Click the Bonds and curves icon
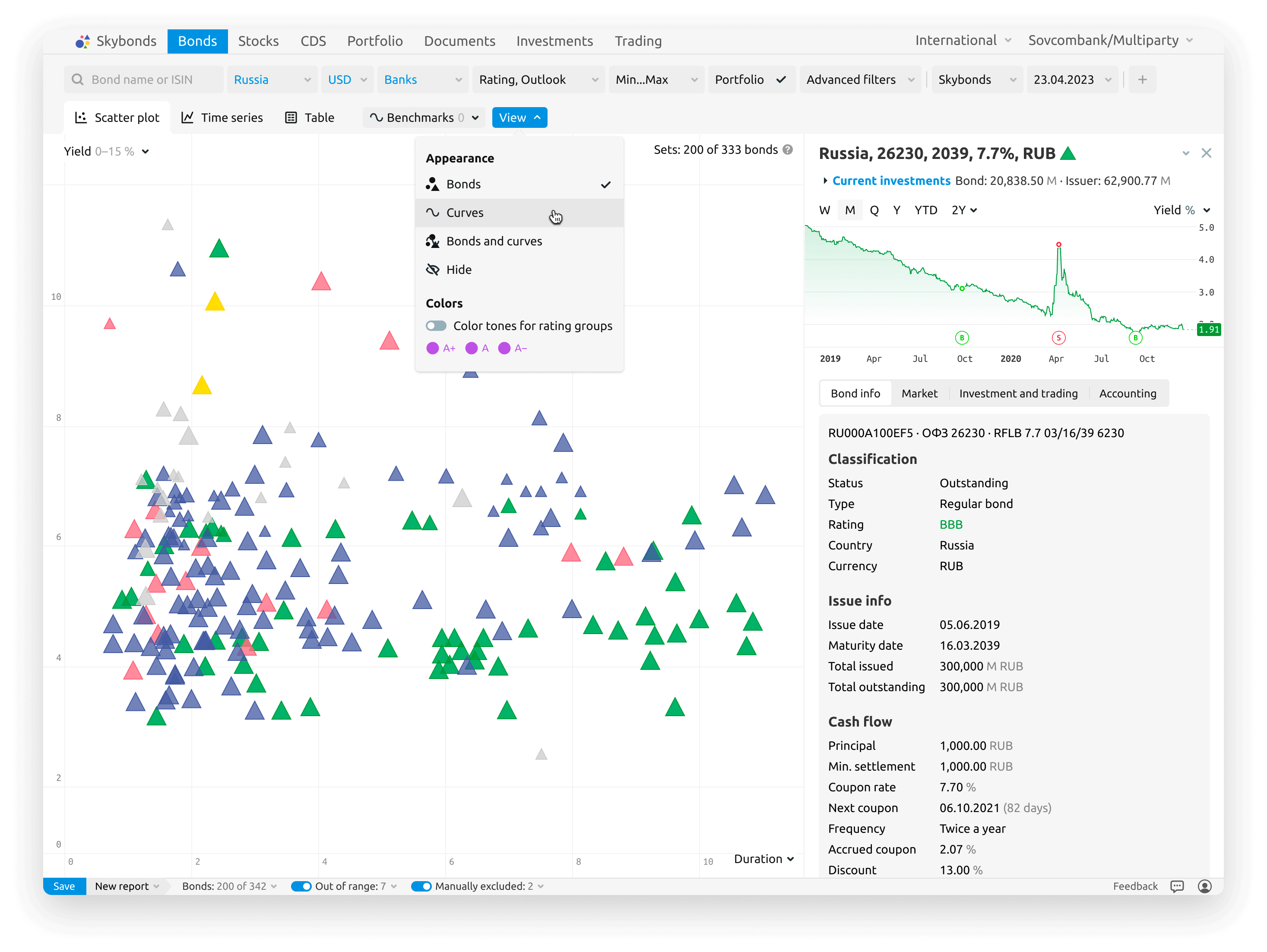 pyautogui.click(x=432, y=241)
